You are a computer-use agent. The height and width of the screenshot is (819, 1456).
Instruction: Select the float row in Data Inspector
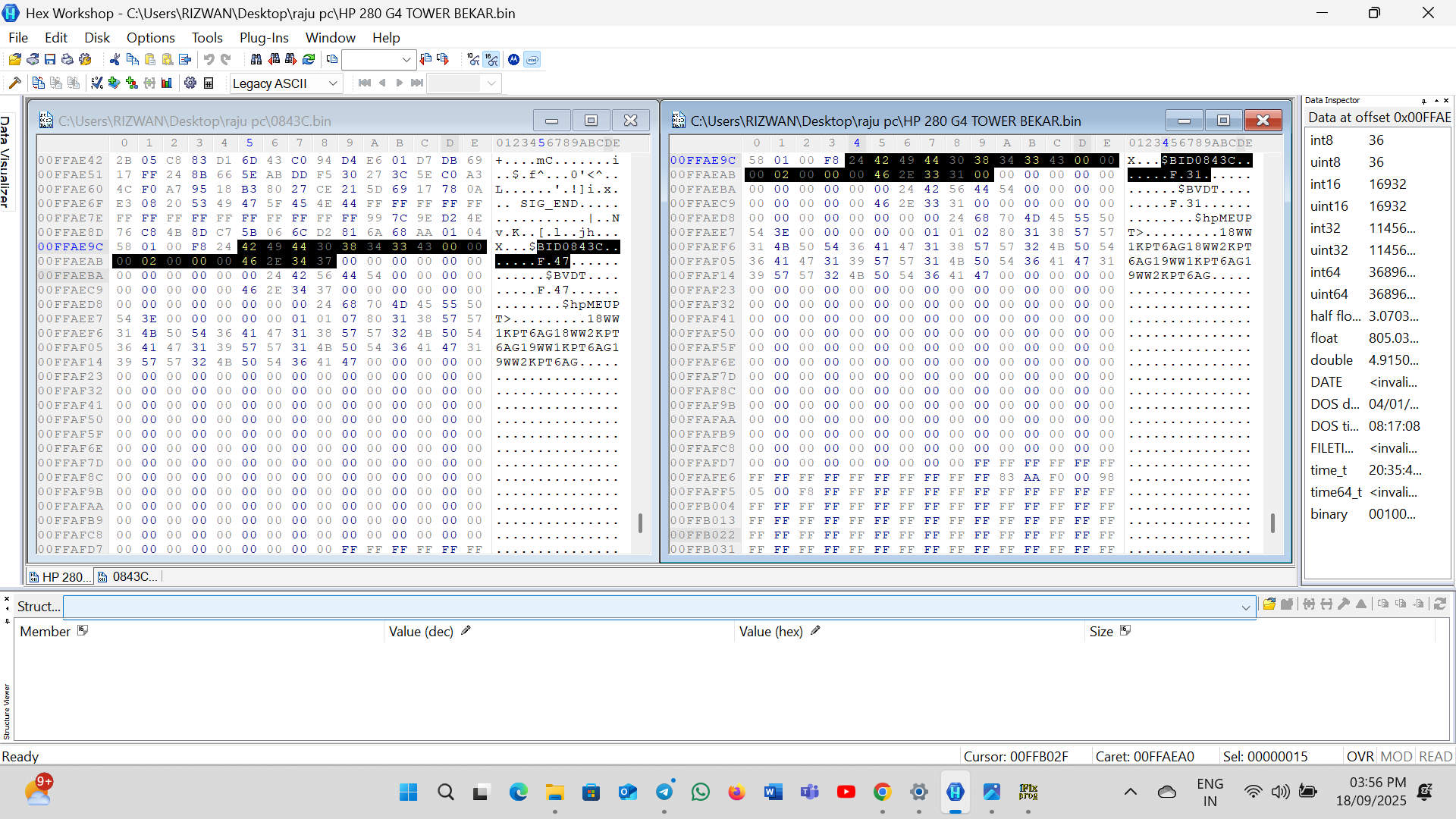1377,338
